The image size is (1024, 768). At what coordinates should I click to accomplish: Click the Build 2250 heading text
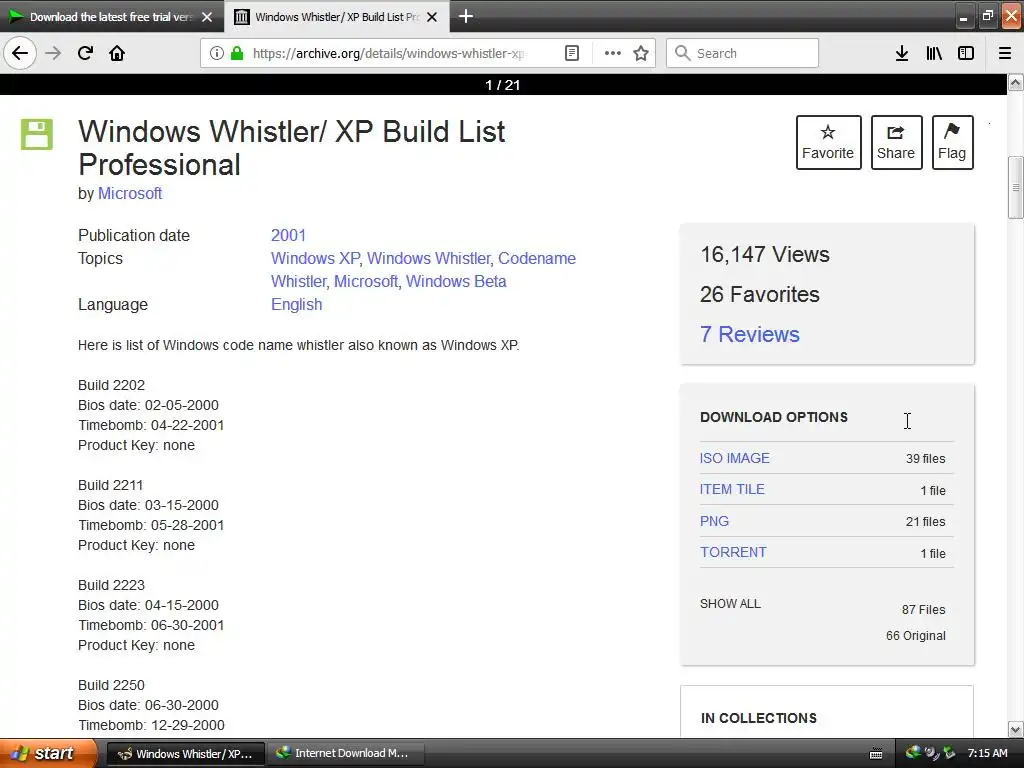pyautogui.click(x=112, y=684)
